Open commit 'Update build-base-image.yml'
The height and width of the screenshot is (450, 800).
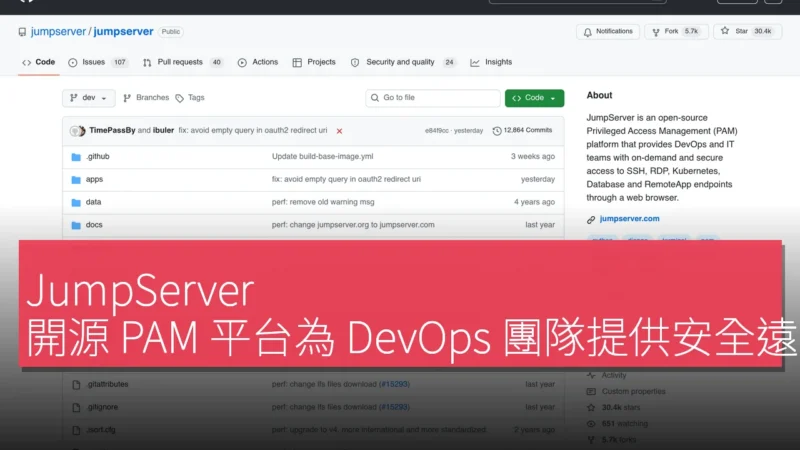(x=322, y=157)
